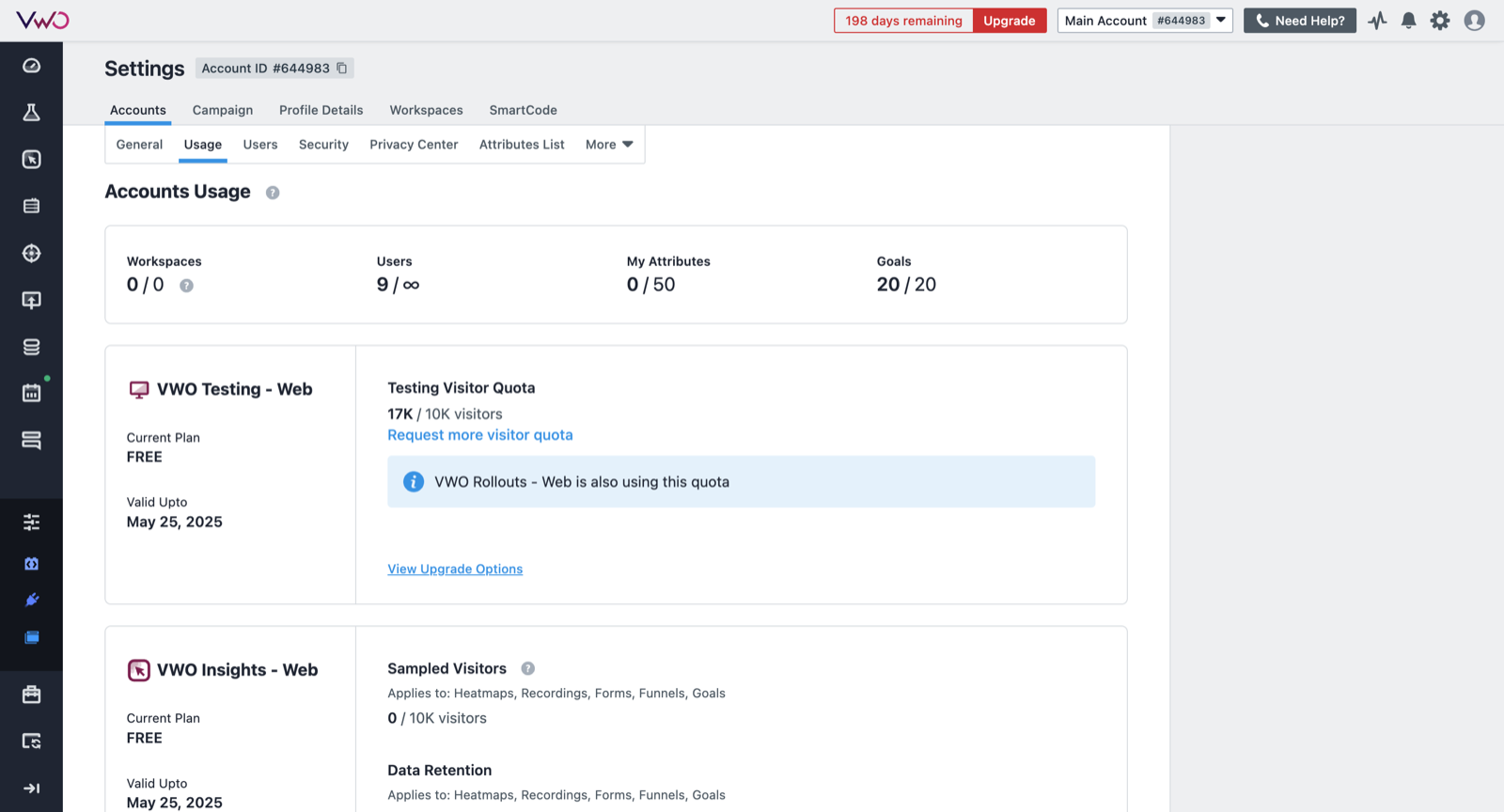Click the Upgrade button

coord(1010,21)
